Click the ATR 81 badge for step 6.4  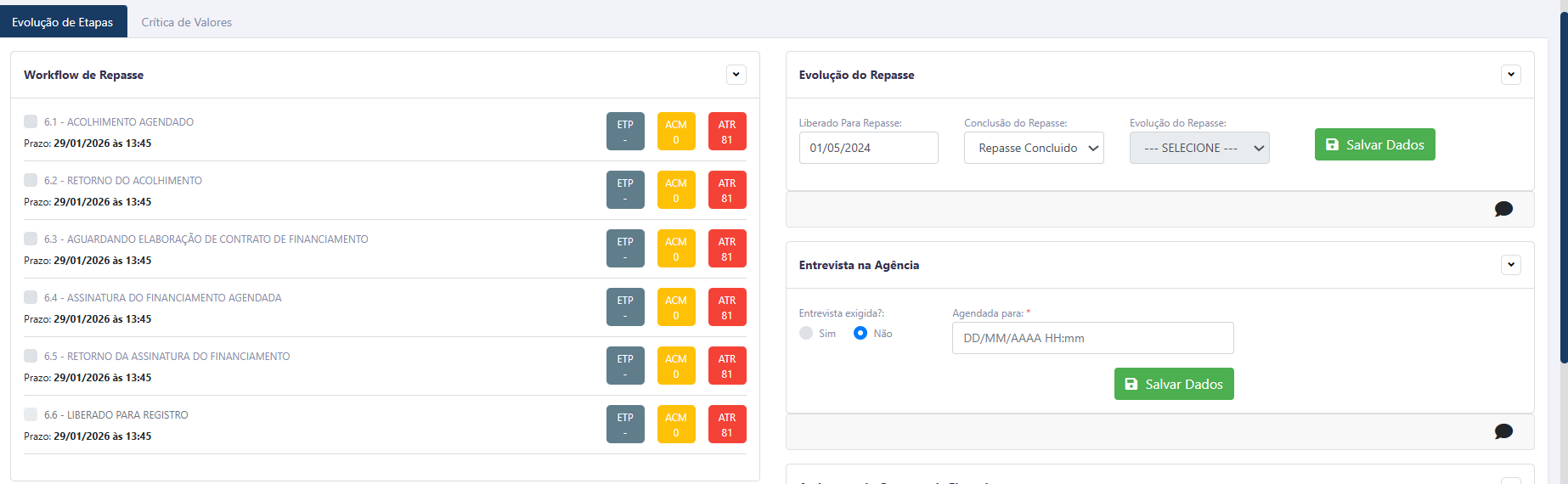point(727,307)
